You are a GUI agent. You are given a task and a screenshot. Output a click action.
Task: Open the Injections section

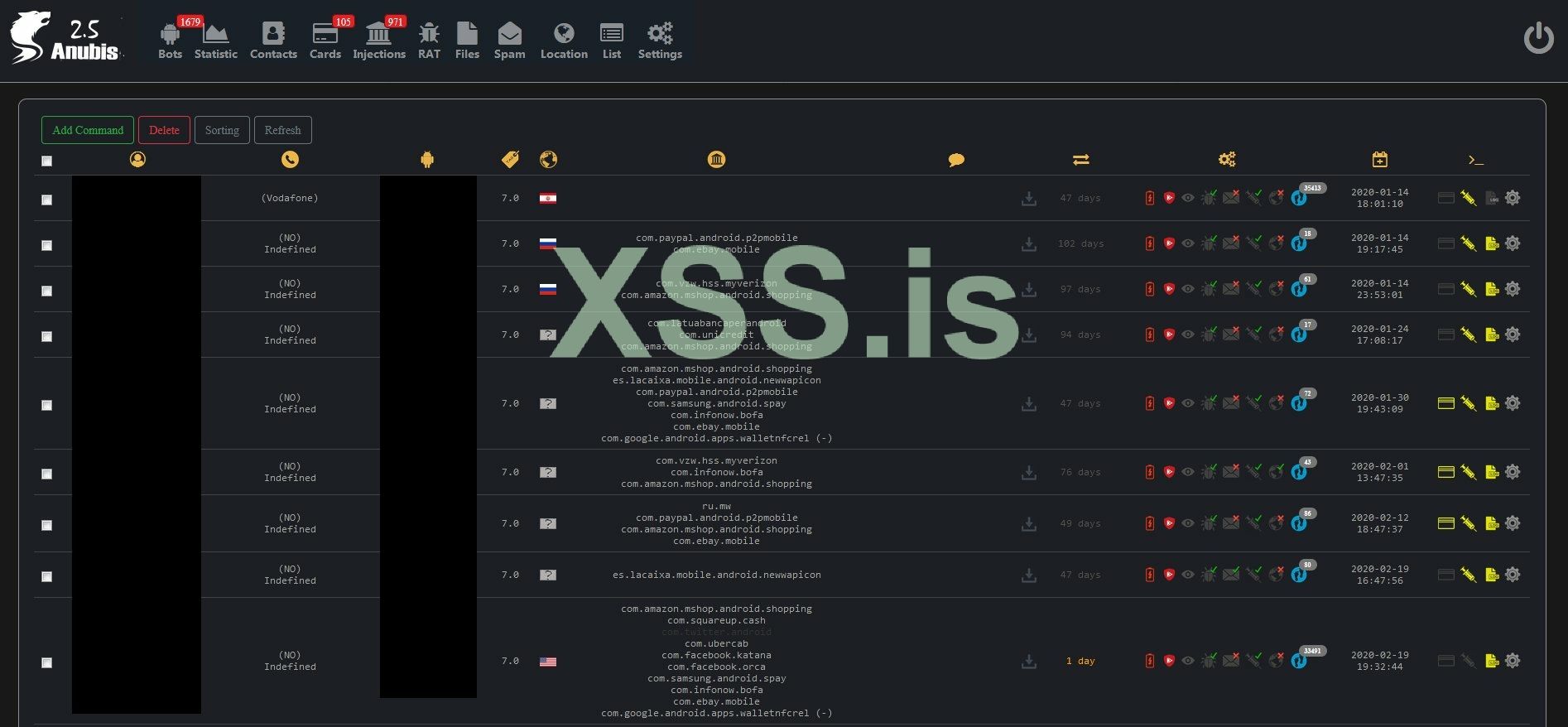click(379, 41)
